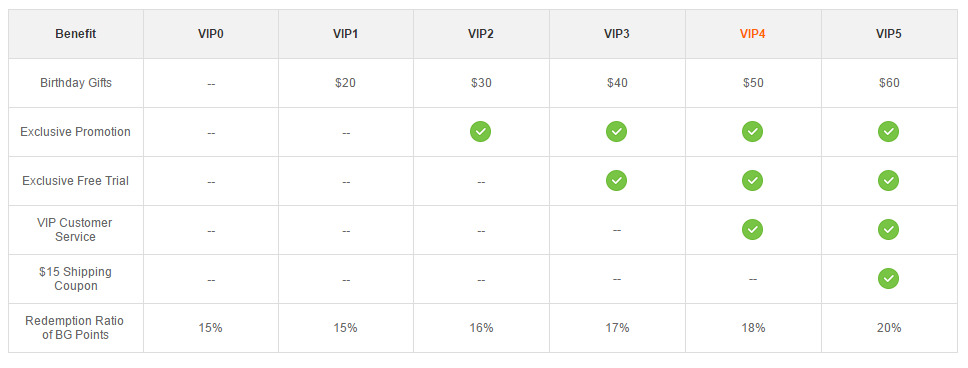Click the $15 Shipping Coupon row label

pos(75,278)
